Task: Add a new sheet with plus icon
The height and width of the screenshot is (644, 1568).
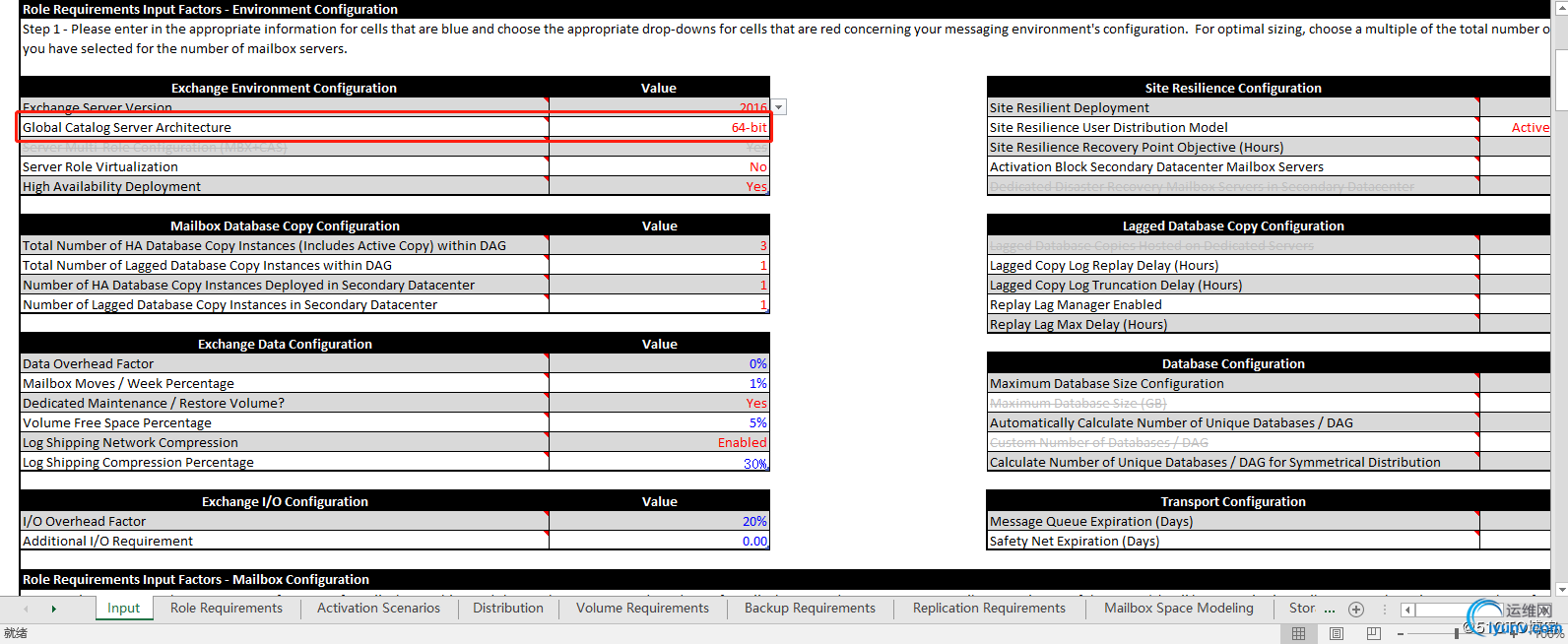Action: pyautogui.click(x=1356, y=609)
